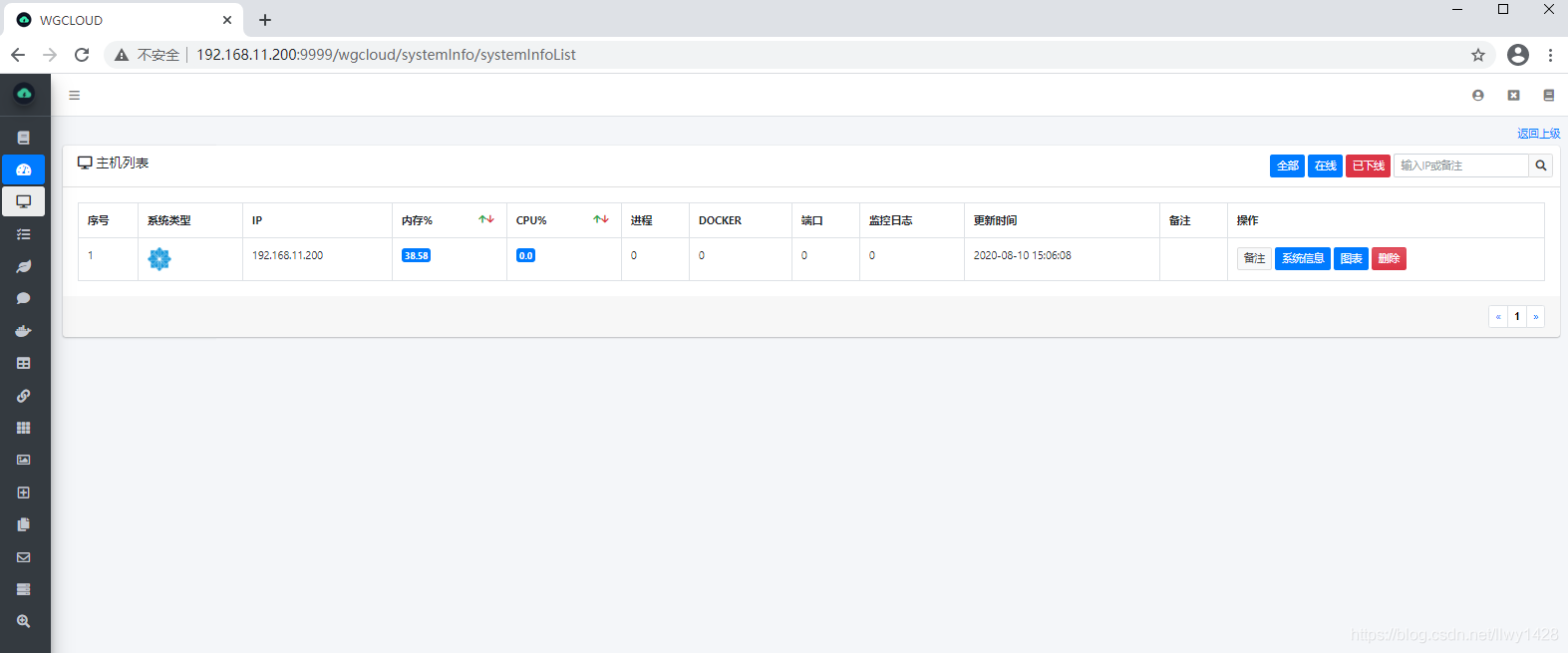This screenshot has height=653, width=1568.
Task: Open the Chrome profile avatar
Action: click(1518, 55)
